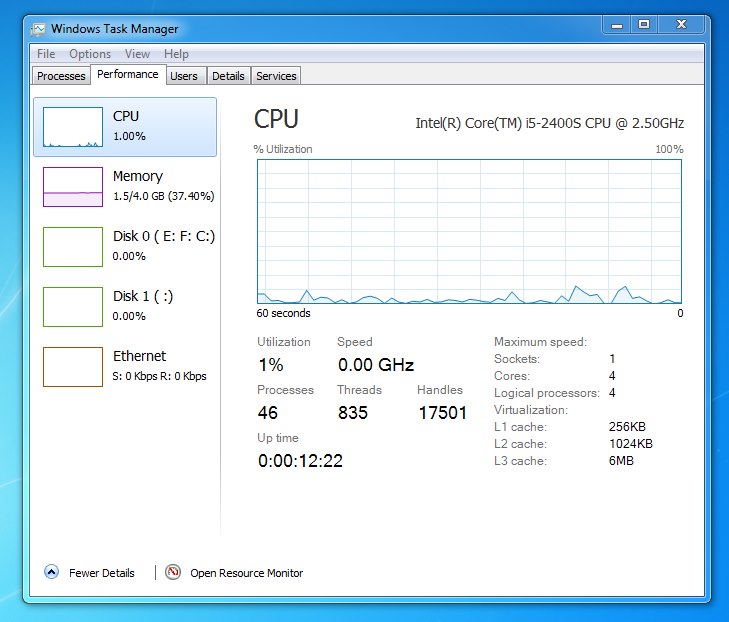Select the Ethernet mini graph thumbnail
The image size is (729, 622).
tap(73, 367)
